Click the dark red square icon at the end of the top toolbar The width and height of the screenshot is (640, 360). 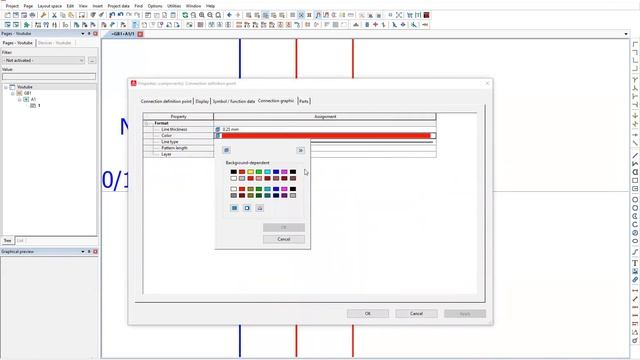click(x=427, y=15)
